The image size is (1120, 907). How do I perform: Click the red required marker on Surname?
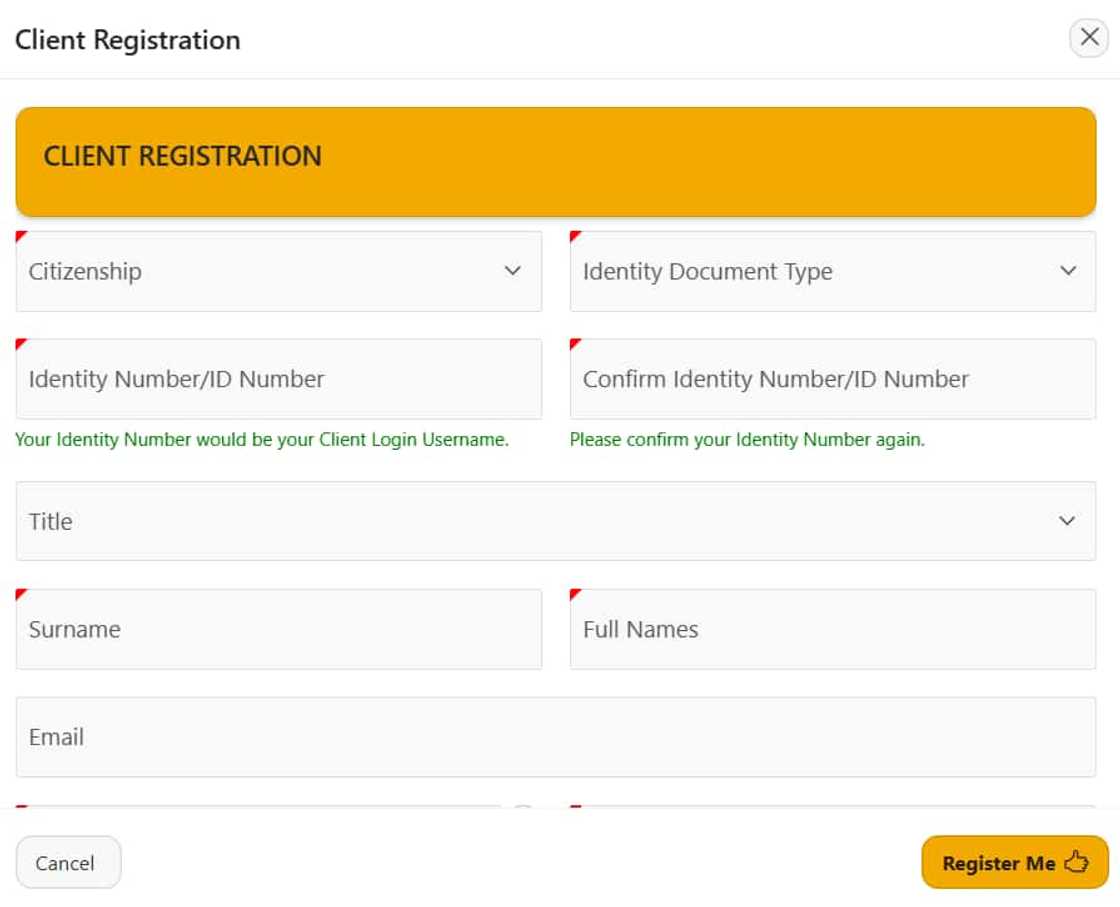[21, 594]
